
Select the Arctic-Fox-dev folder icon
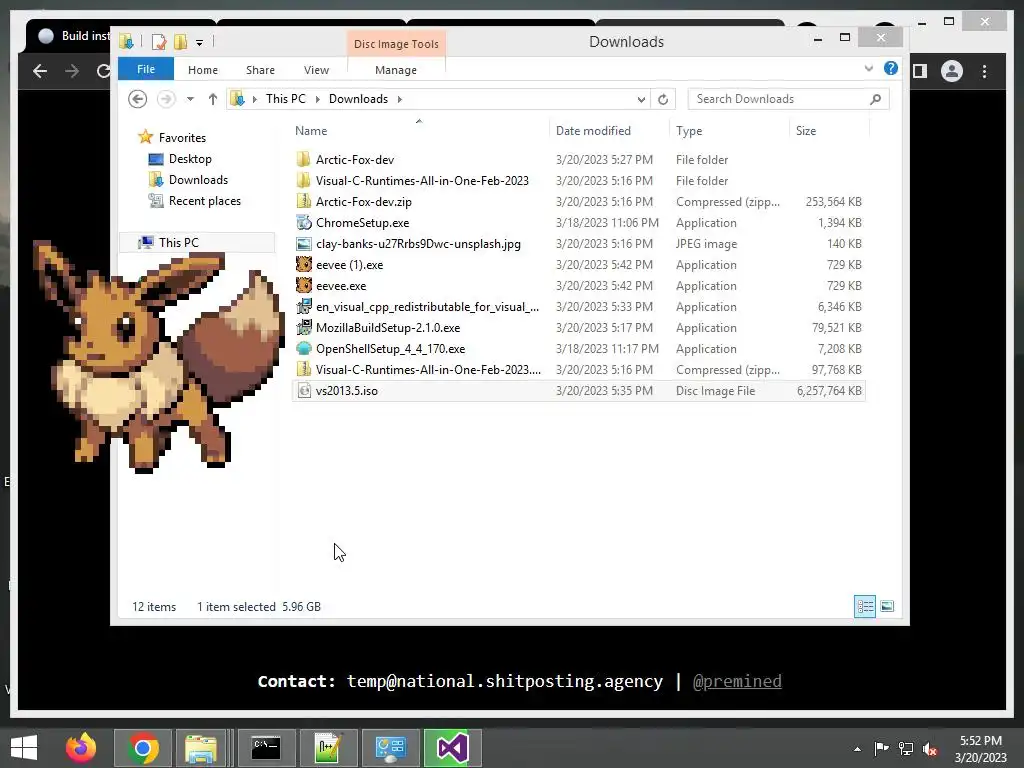click(x=303, y=159)
